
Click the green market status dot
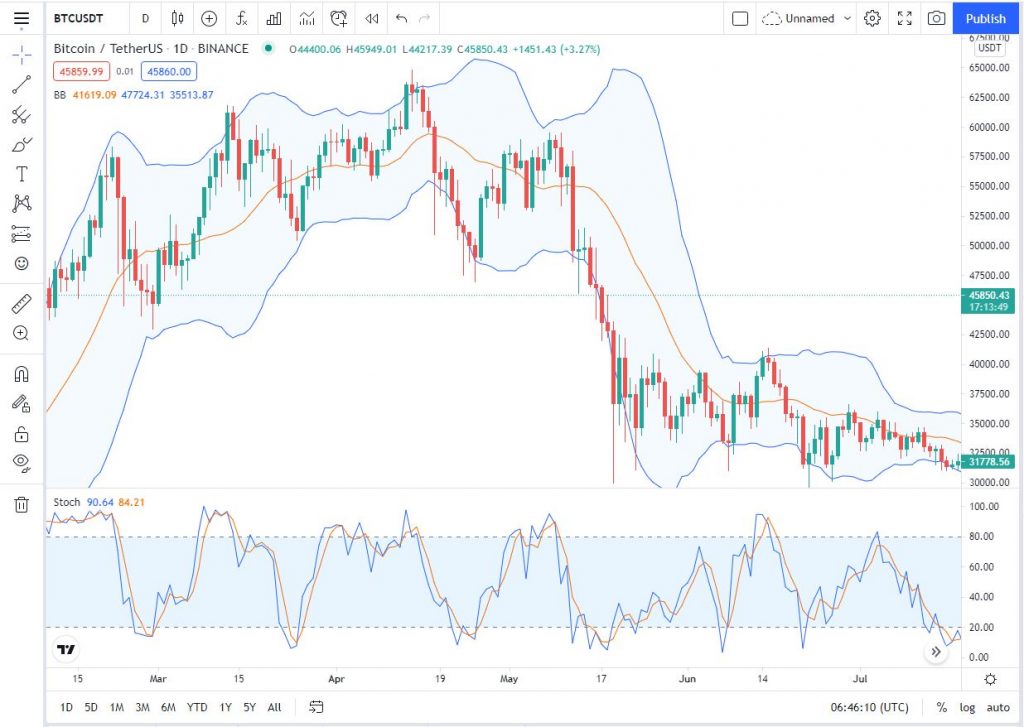268,48
